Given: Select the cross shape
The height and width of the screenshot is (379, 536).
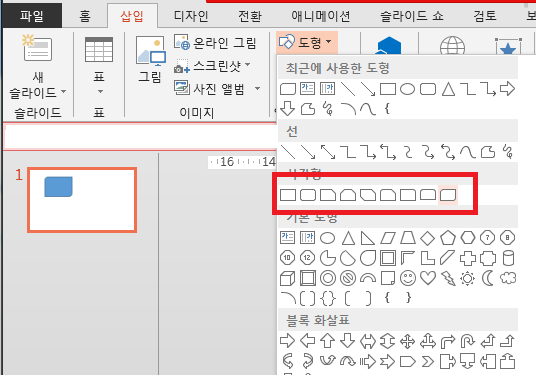Looking at the screenshot, I should point(468,258).
